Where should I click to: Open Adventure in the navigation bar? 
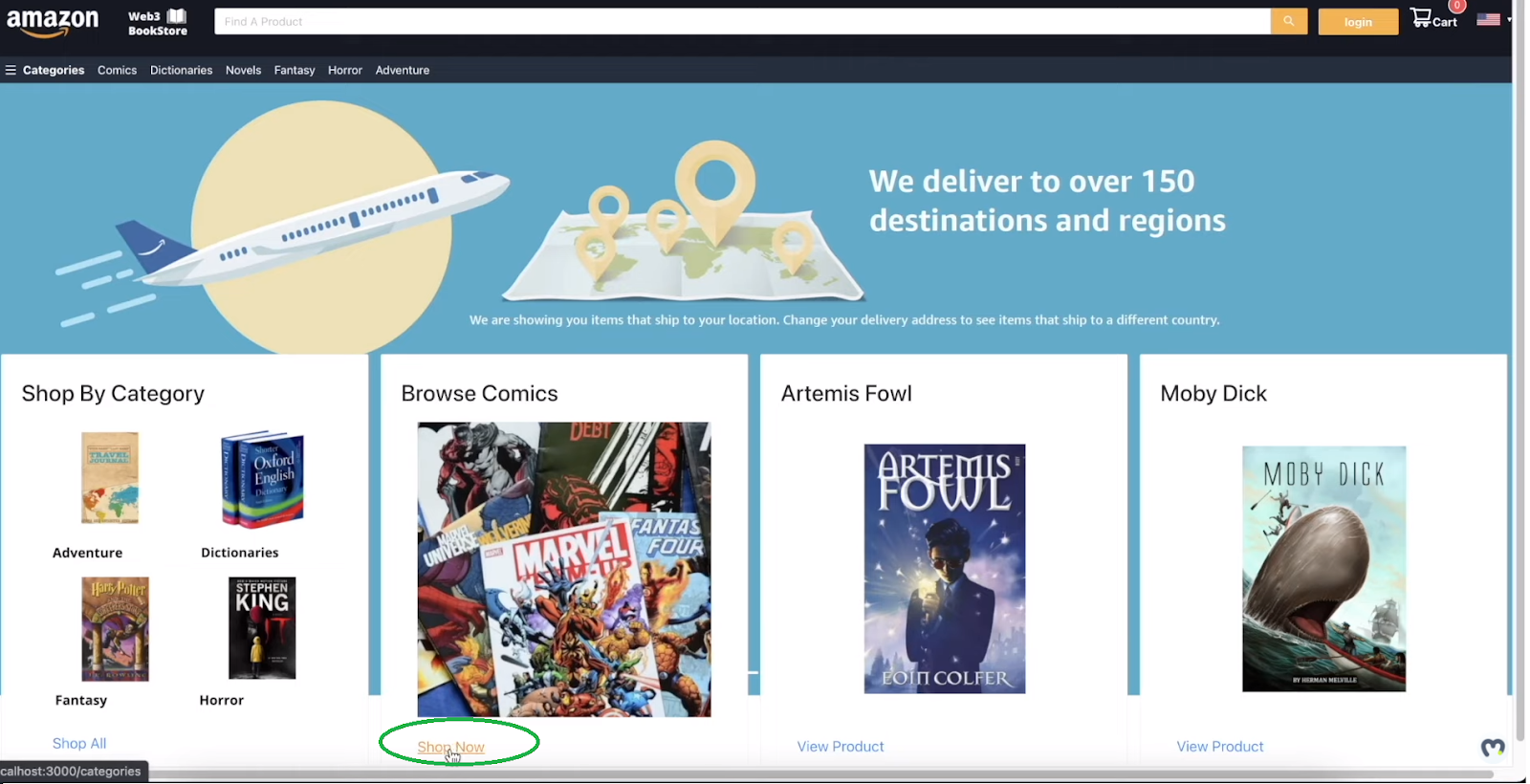tap(403, 70)
